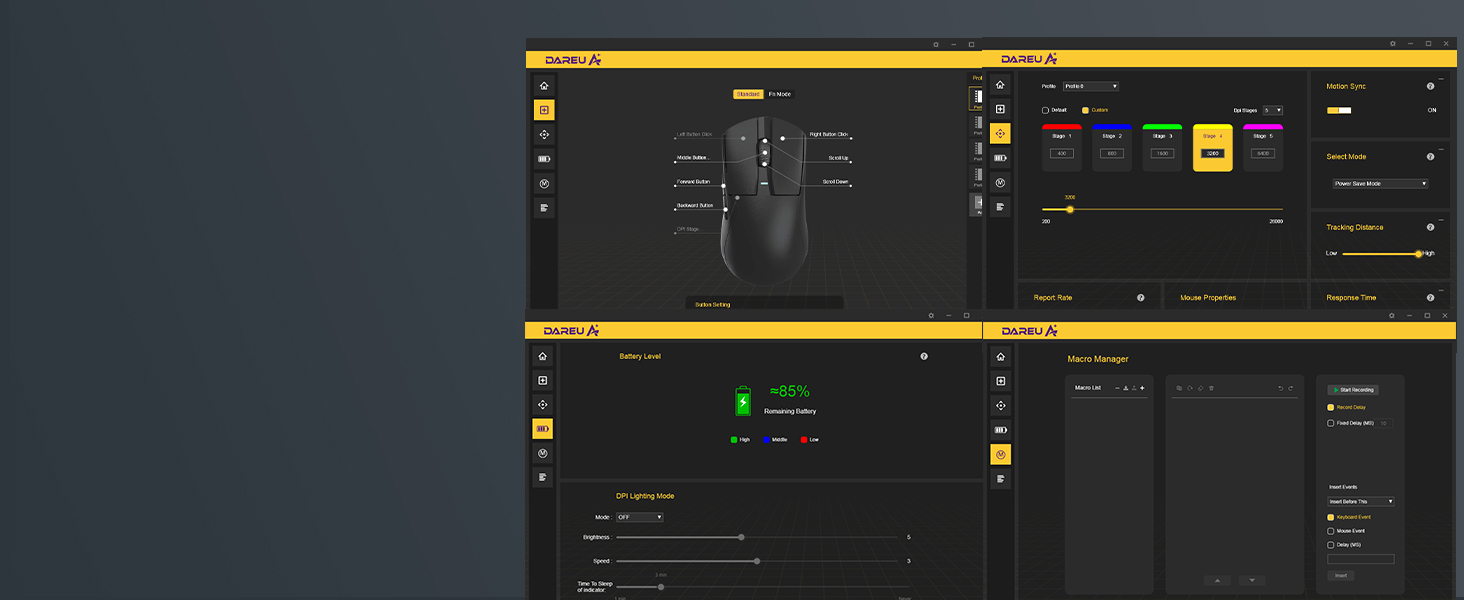Open the Dpi Stages count dropdown
This screenshot has width=1464, height=600.
1272,110
